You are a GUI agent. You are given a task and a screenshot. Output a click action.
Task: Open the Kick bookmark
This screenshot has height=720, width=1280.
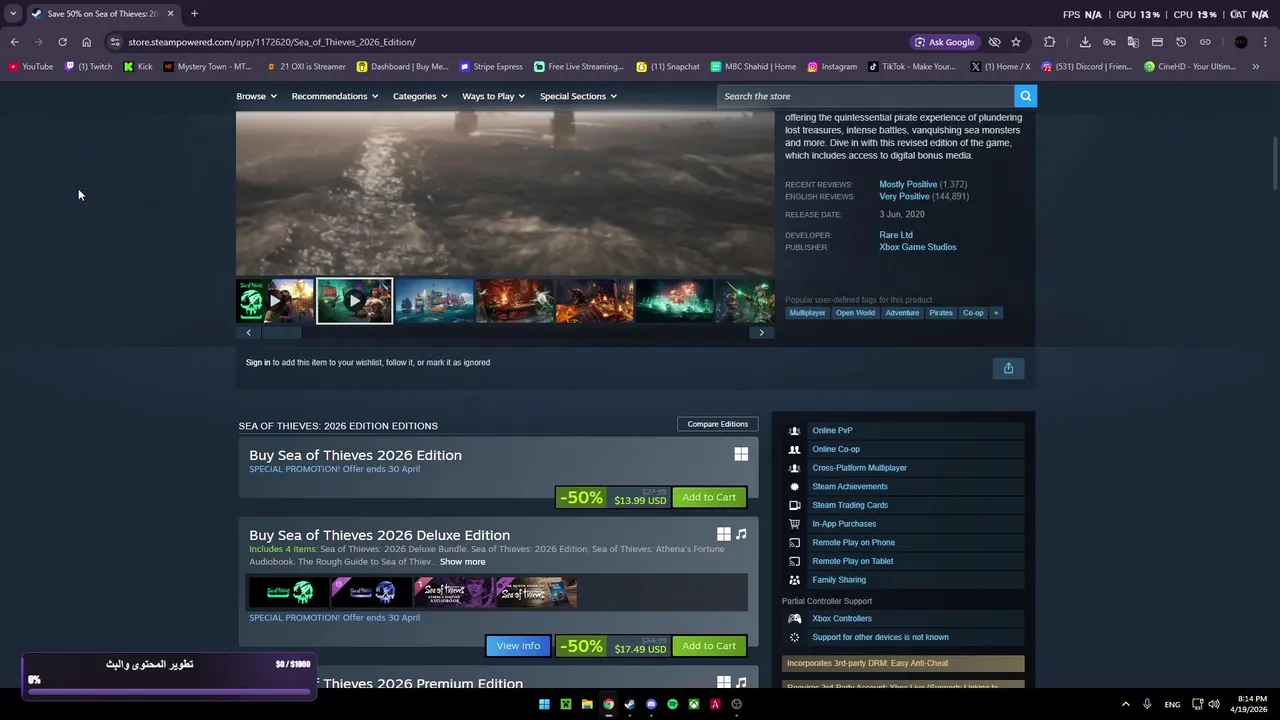pos(138,67)
